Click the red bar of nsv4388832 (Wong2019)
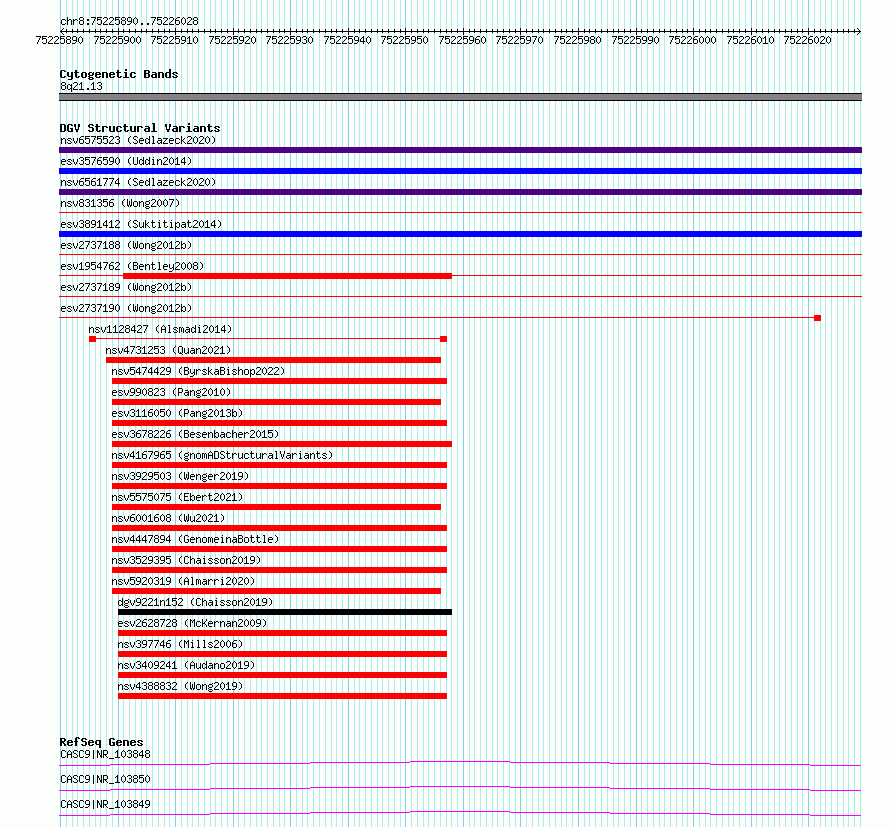890x827 pixels. [282, 696]
